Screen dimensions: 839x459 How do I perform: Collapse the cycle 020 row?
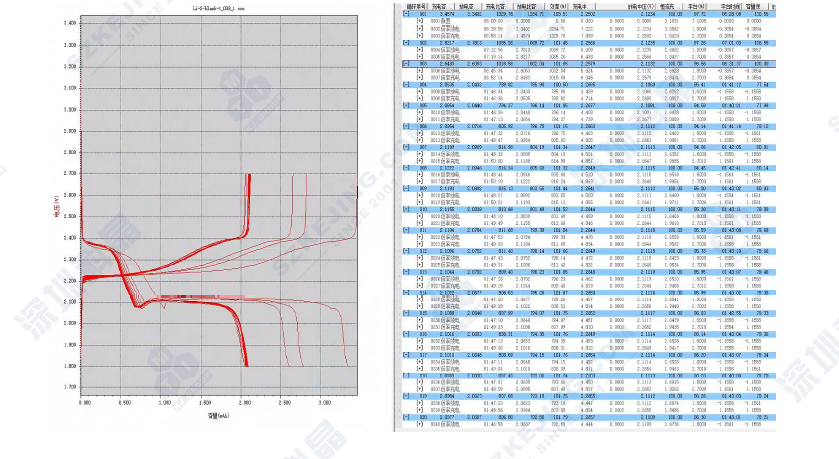click(x=405, y=416)
